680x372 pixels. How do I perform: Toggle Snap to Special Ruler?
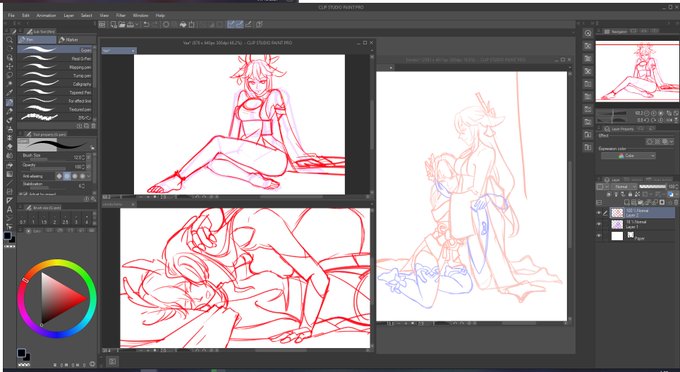click(240, 25)
